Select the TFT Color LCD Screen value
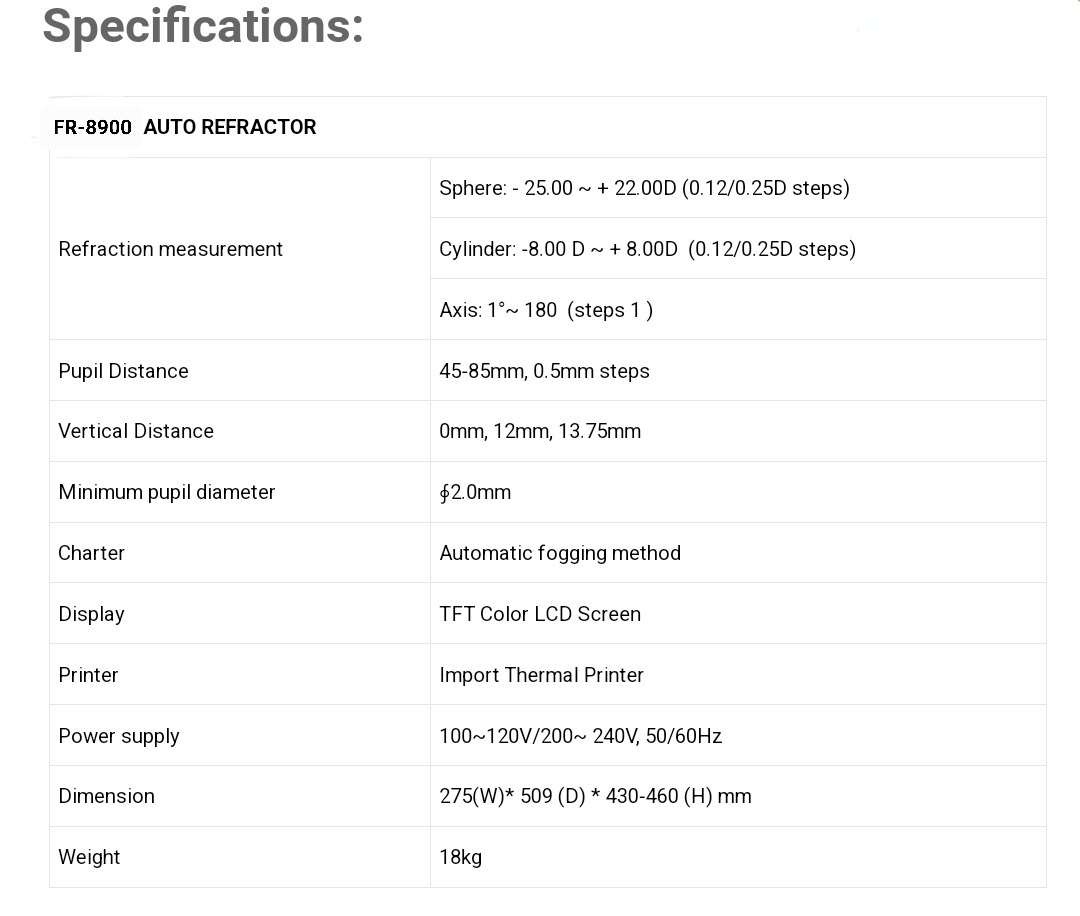 [x=540, y=614]
